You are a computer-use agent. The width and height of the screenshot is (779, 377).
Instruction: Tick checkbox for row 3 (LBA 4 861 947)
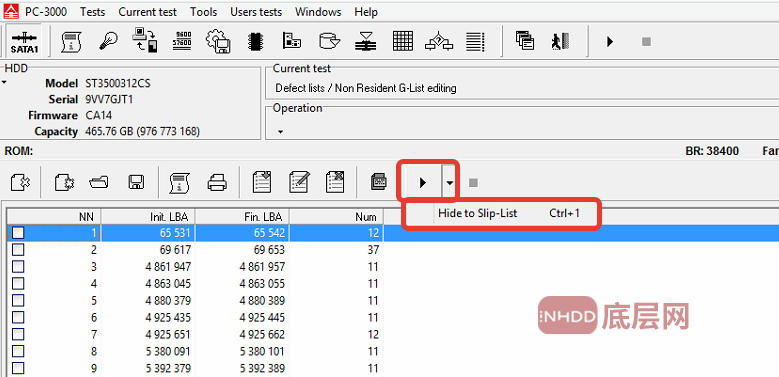coord(18,267)
